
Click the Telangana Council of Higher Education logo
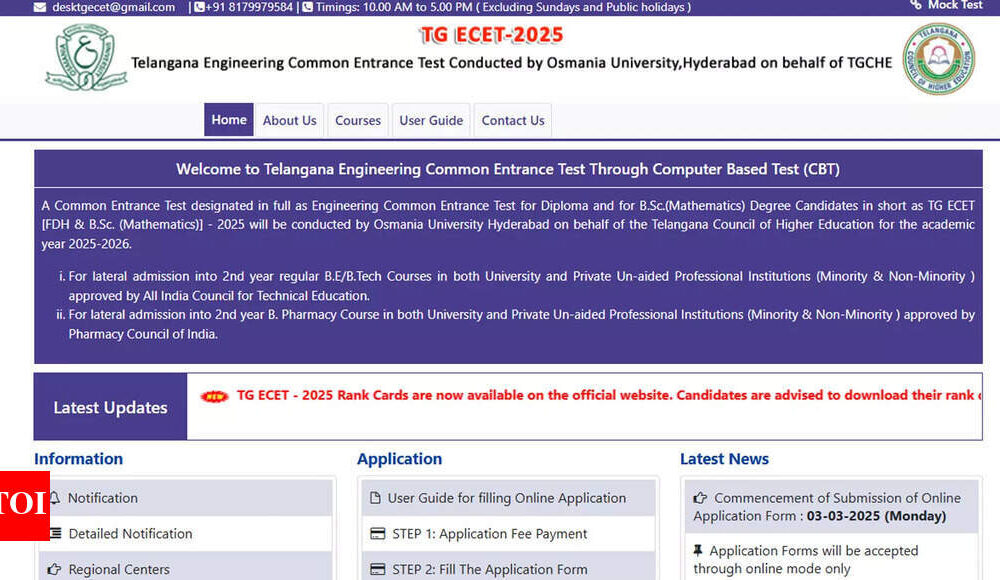point(939,59)
